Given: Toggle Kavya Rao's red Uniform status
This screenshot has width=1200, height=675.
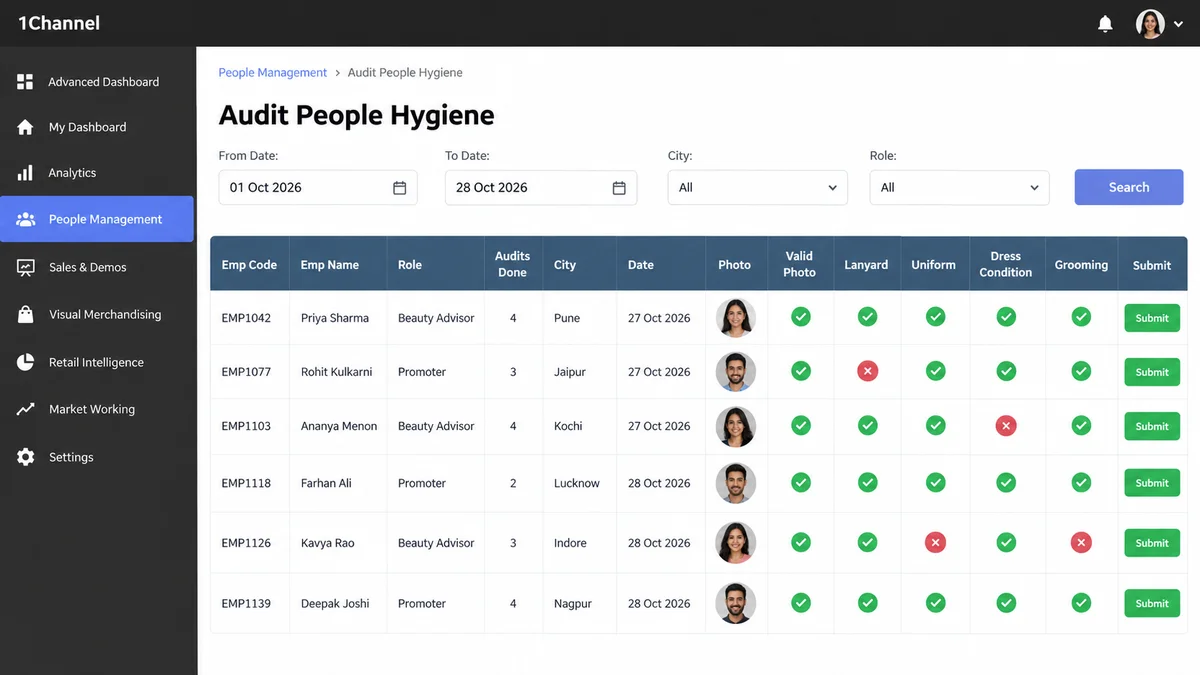Looking at the screenshot, I should pos(935,543).
